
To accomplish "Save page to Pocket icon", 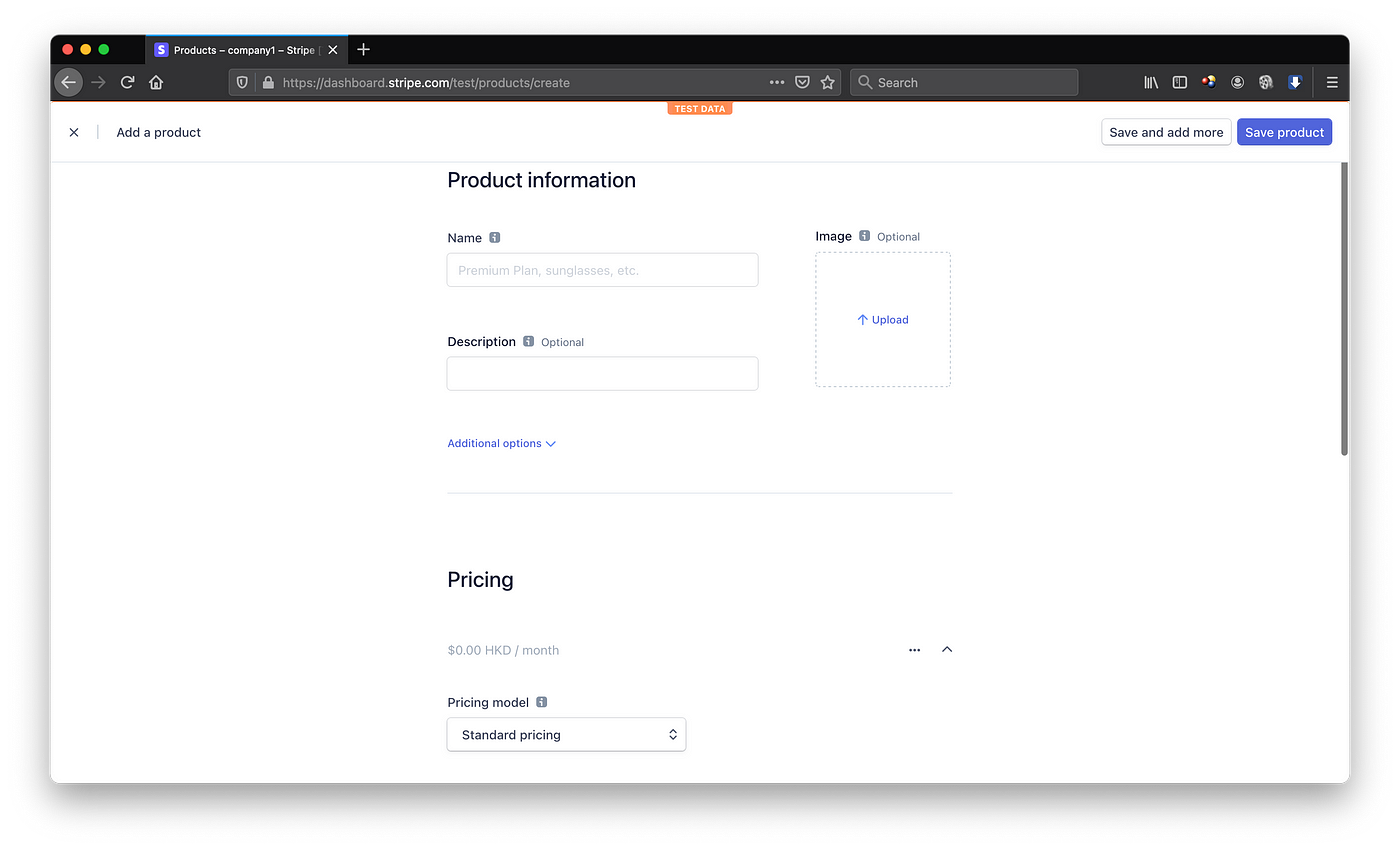I will pos(802,83).
